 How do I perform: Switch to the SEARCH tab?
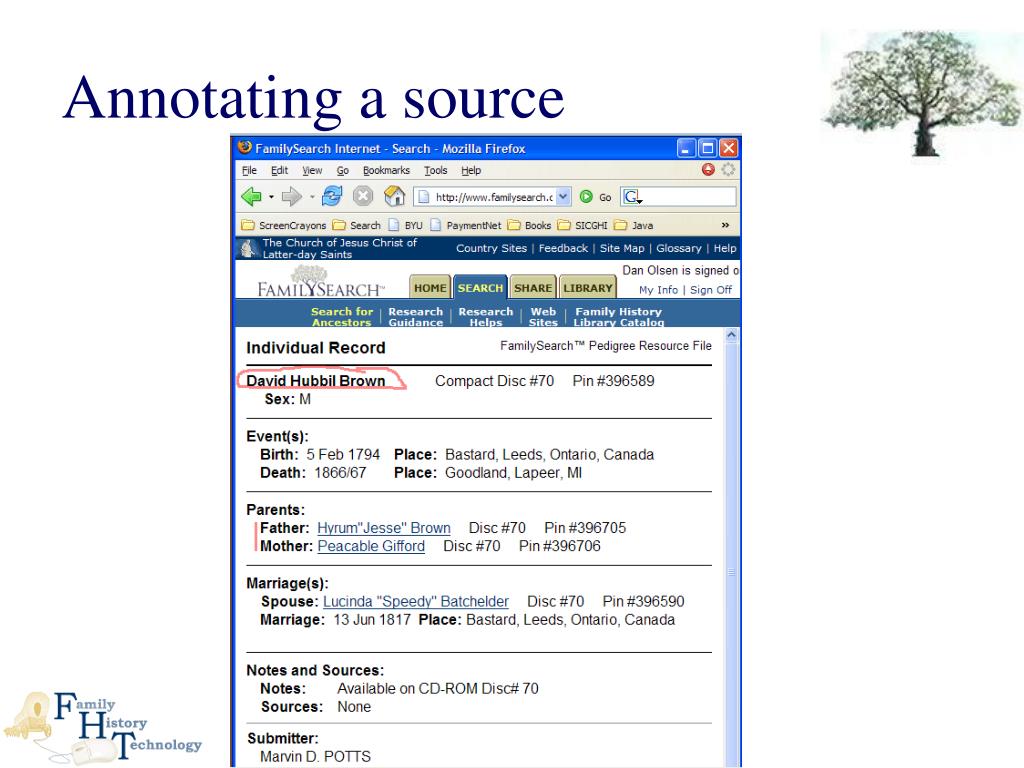tap(480, 287)
